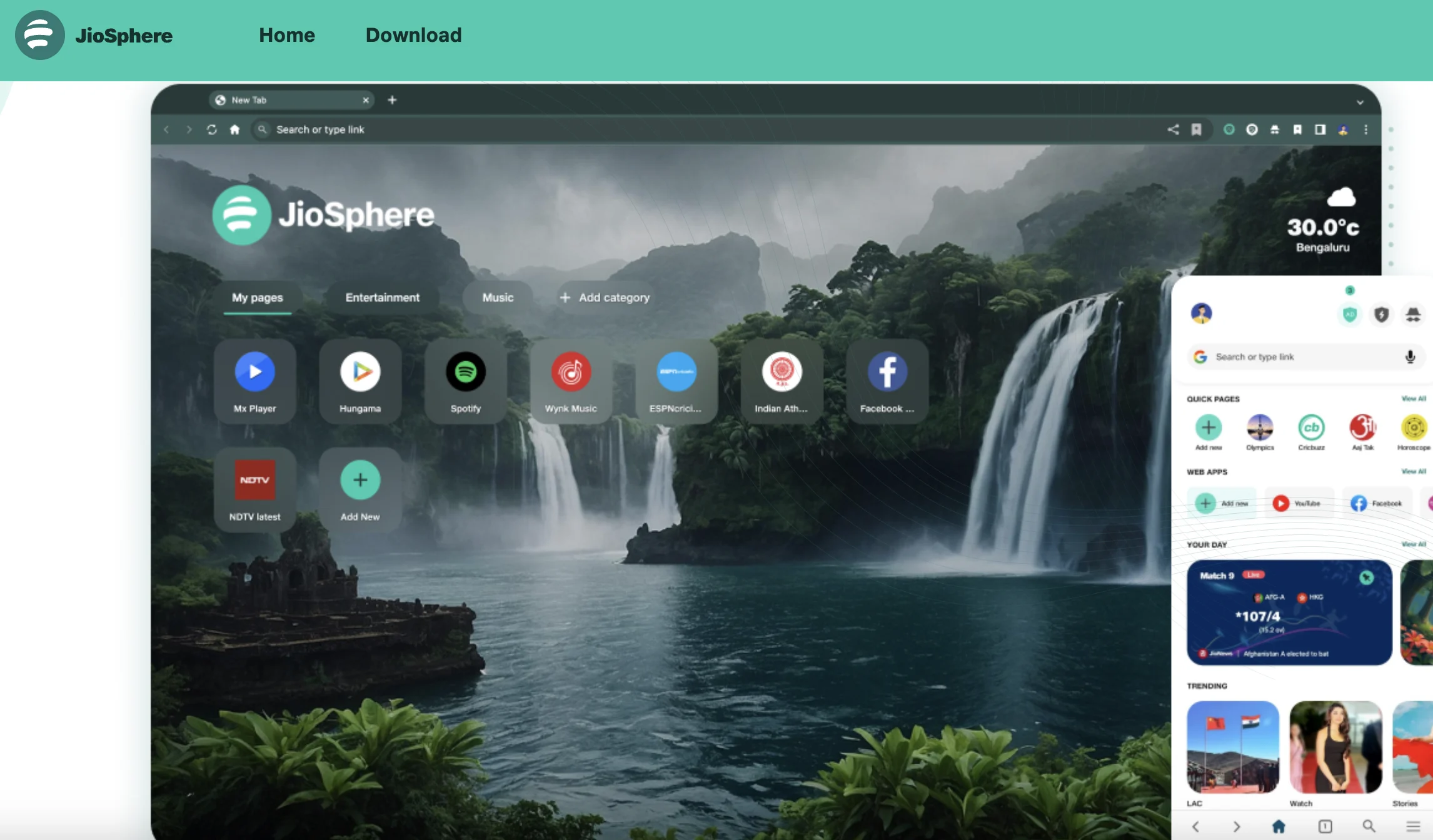Open the tab switcher in the mobile bottom bar
This screenshot has height=840, width=1433.
coord(1325,826)
